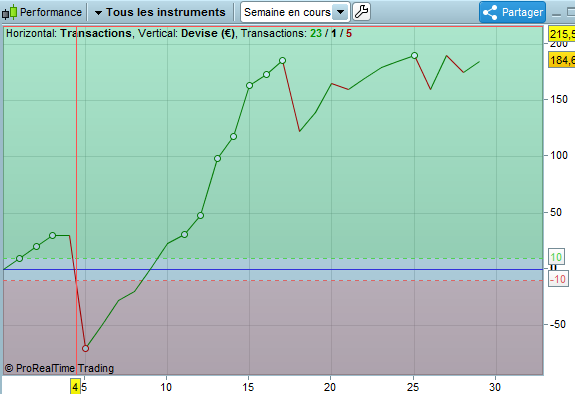
Task: Click the green circle marker at transaction 3
Action: click(x=52, y=236)
